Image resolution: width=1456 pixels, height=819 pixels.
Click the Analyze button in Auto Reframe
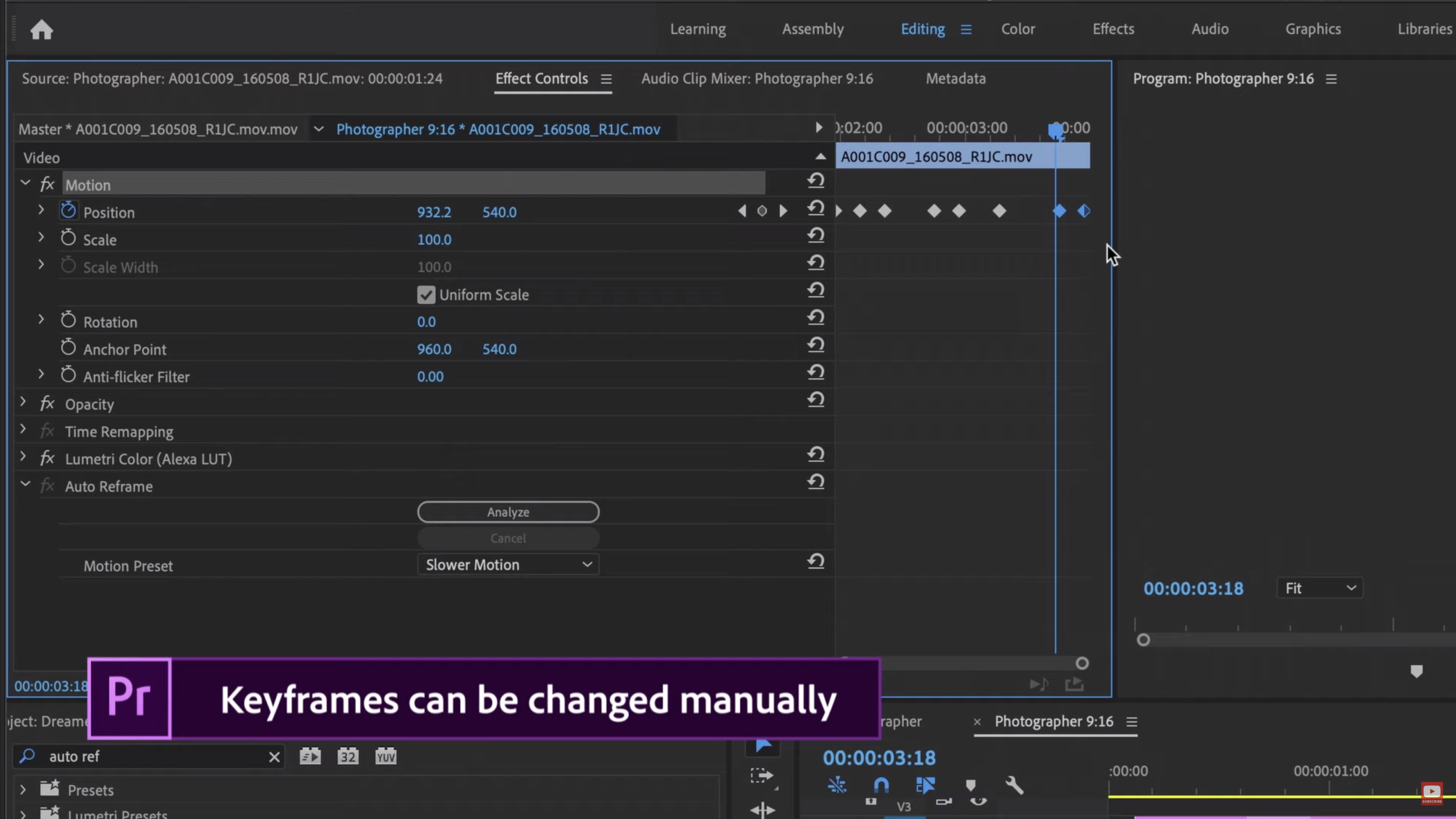508,511
